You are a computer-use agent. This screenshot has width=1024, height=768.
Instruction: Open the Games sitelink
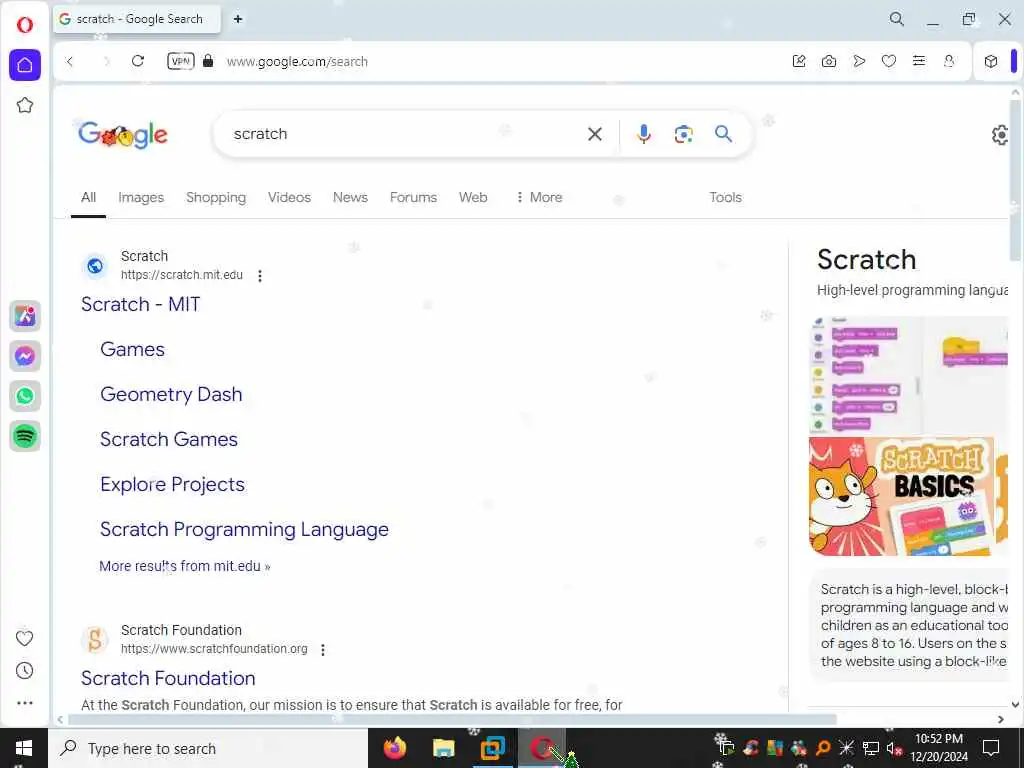click(x=133, y=349)
